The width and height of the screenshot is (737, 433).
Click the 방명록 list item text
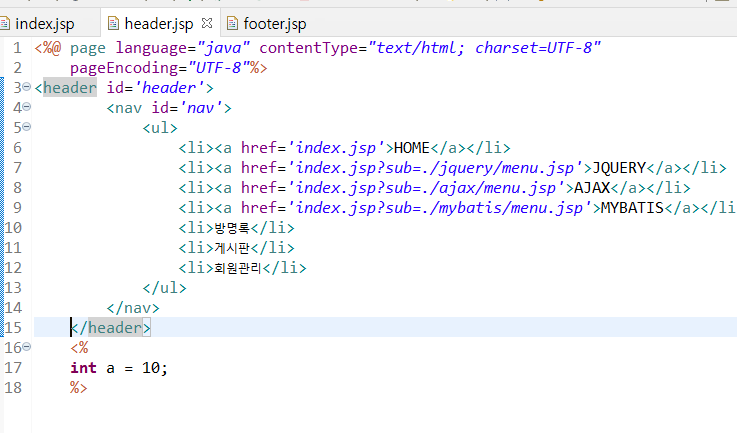click(x=232, y=228)
